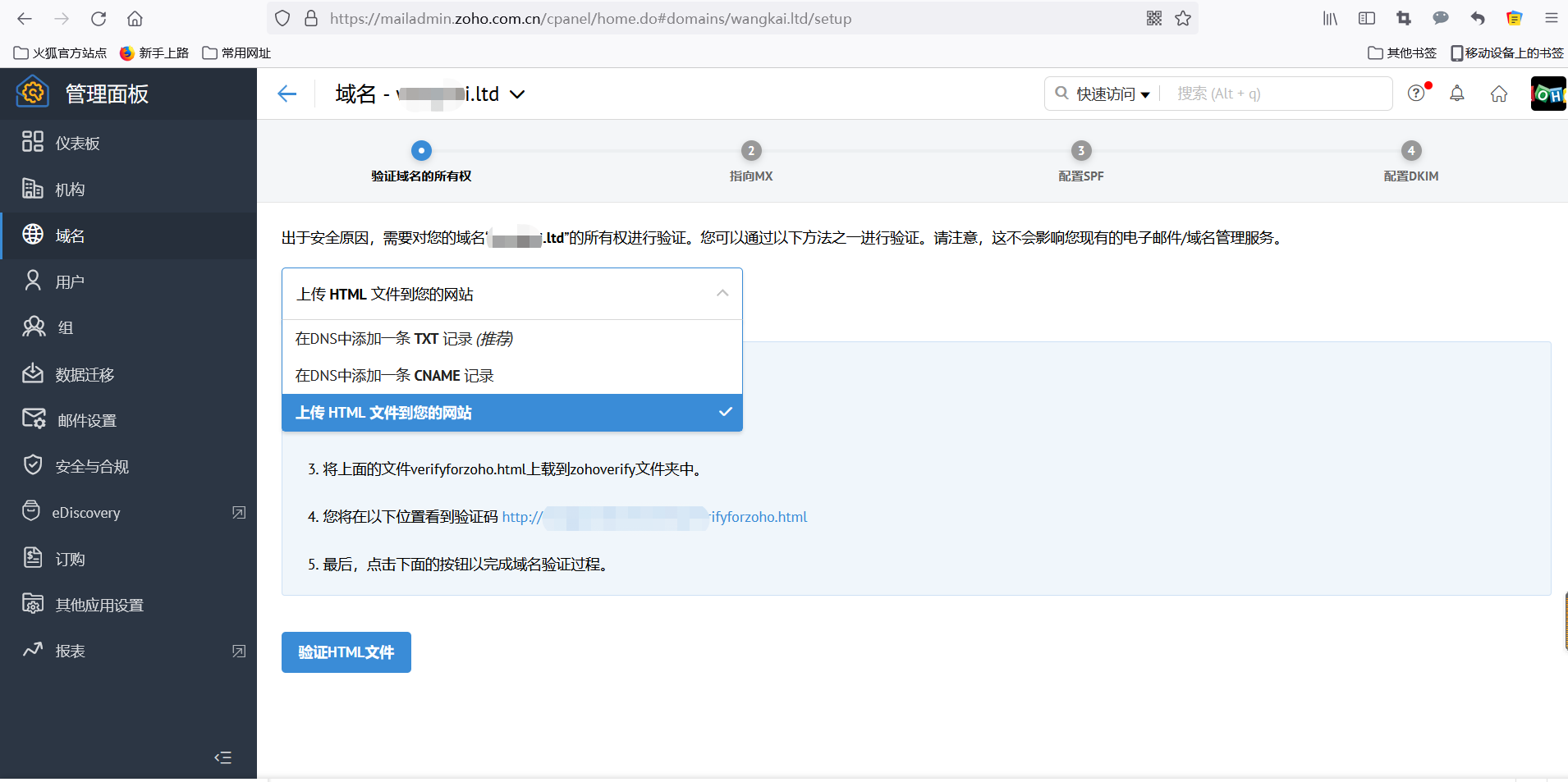Reload the current browser page
Screen dimensions: 1568x782
point(99,18)
